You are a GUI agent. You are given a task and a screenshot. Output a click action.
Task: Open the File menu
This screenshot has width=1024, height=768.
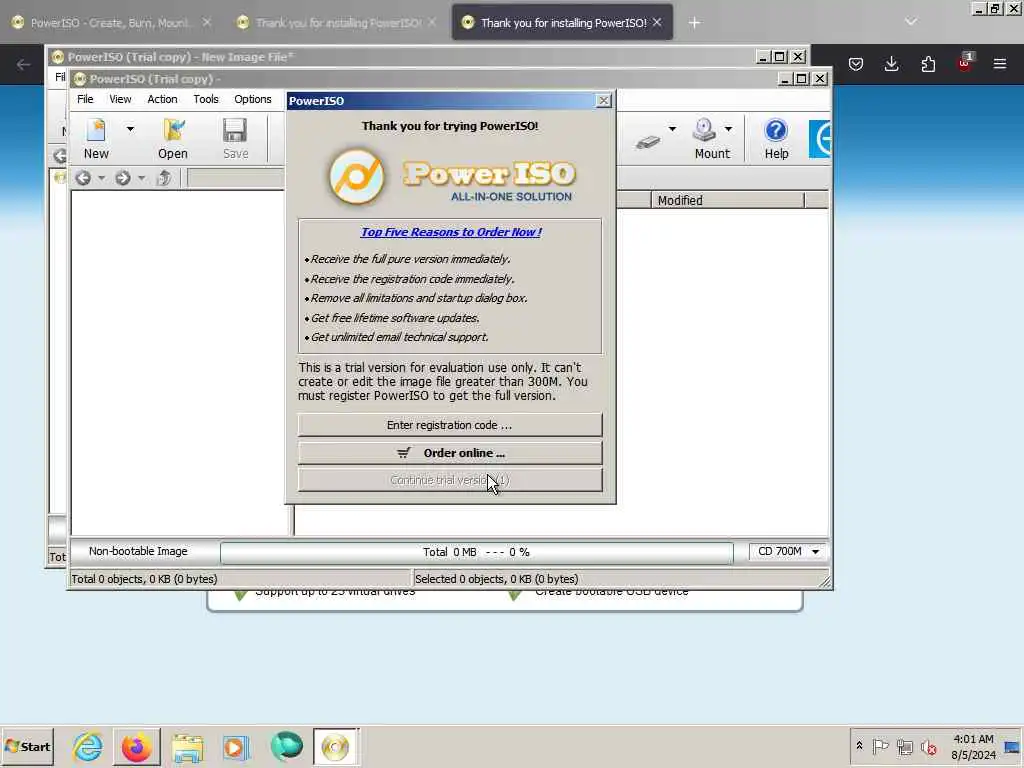click(85, 99)
